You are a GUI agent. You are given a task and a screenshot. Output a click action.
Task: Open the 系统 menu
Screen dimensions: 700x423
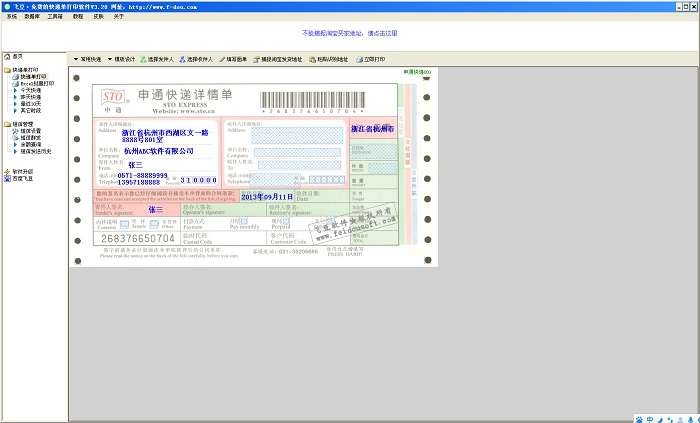tap(11, 17)
